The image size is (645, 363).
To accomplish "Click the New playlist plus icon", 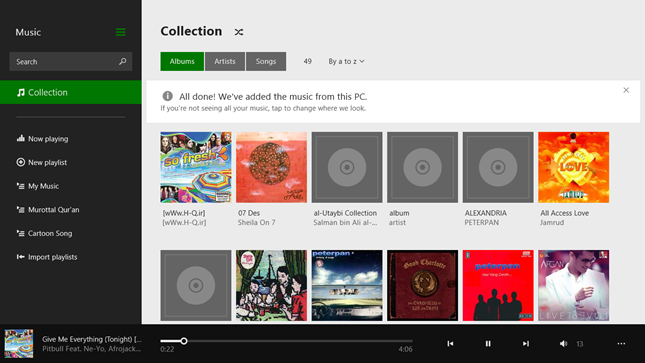I will pos(21,162).
